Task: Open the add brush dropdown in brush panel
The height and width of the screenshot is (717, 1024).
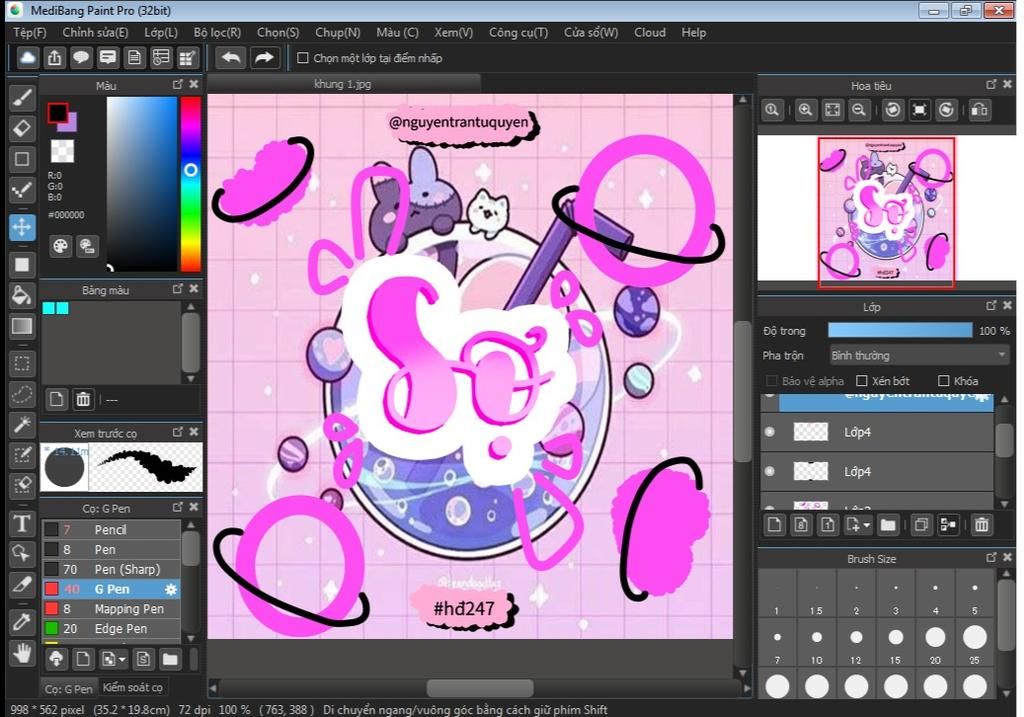Action: pos(122,660)
